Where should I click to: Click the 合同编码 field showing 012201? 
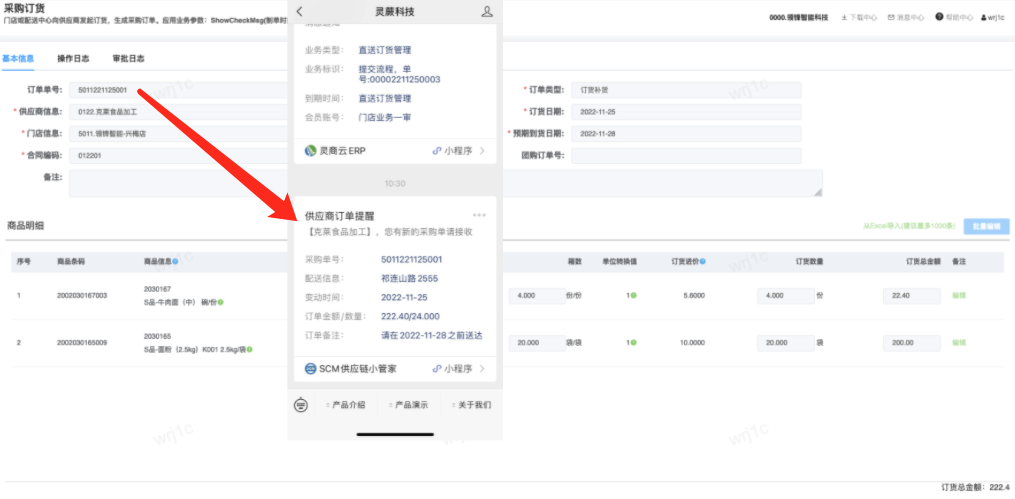179,156
